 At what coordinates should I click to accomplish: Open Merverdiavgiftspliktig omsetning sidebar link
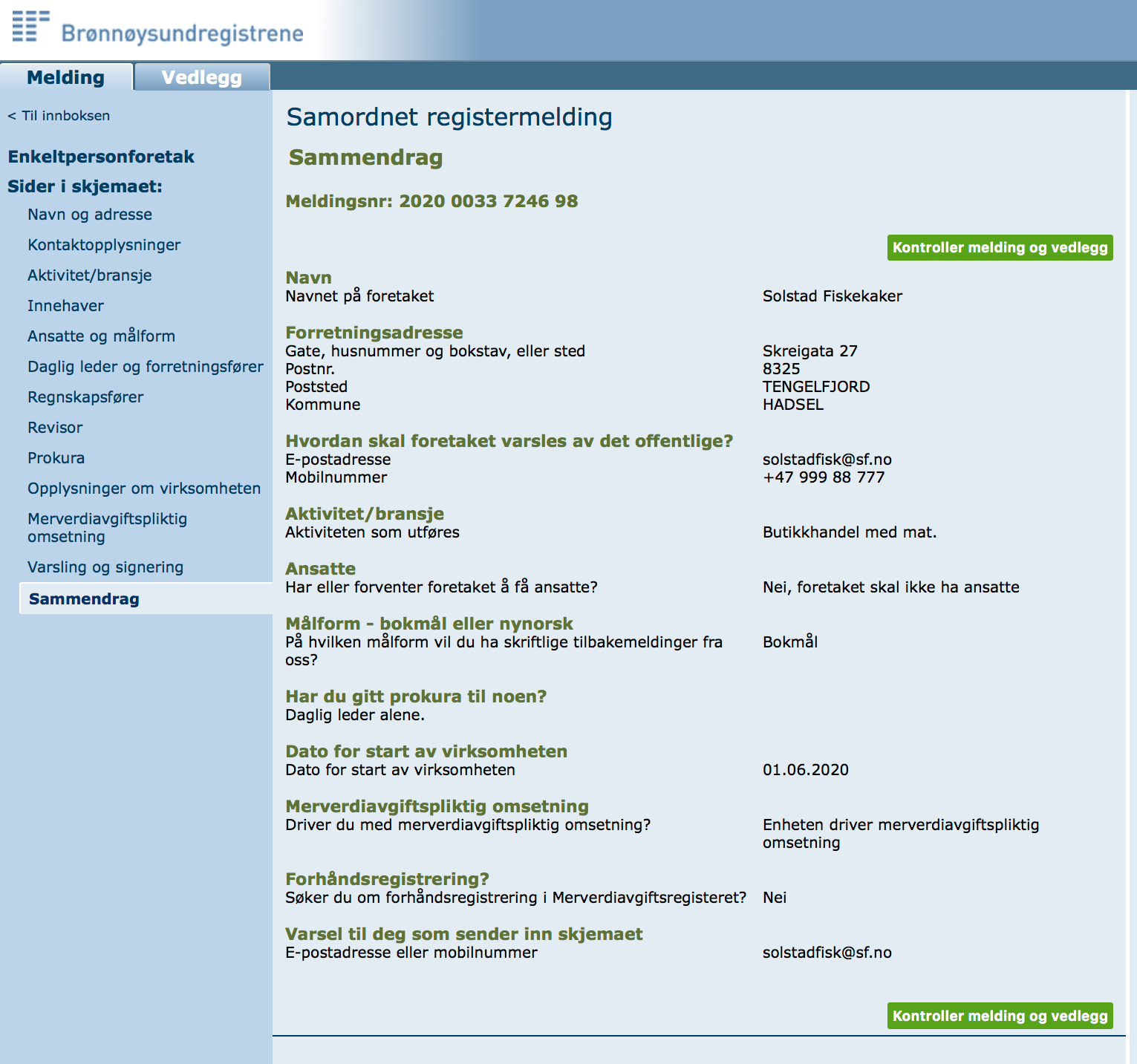tap(107, 528)
